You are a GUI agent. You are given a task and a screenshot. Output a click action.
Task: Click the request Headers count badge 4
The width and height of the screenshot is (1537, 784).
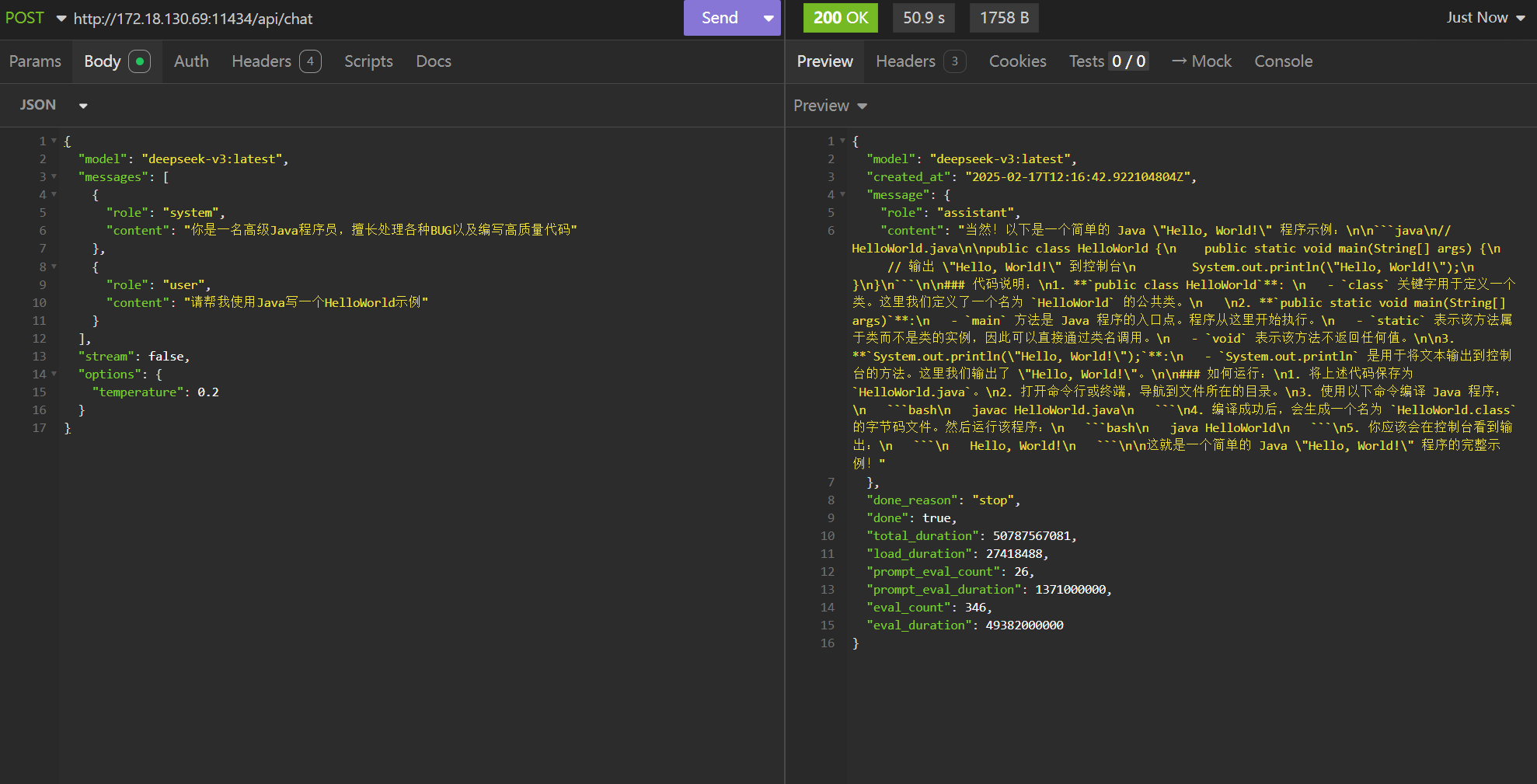point(310,61)
